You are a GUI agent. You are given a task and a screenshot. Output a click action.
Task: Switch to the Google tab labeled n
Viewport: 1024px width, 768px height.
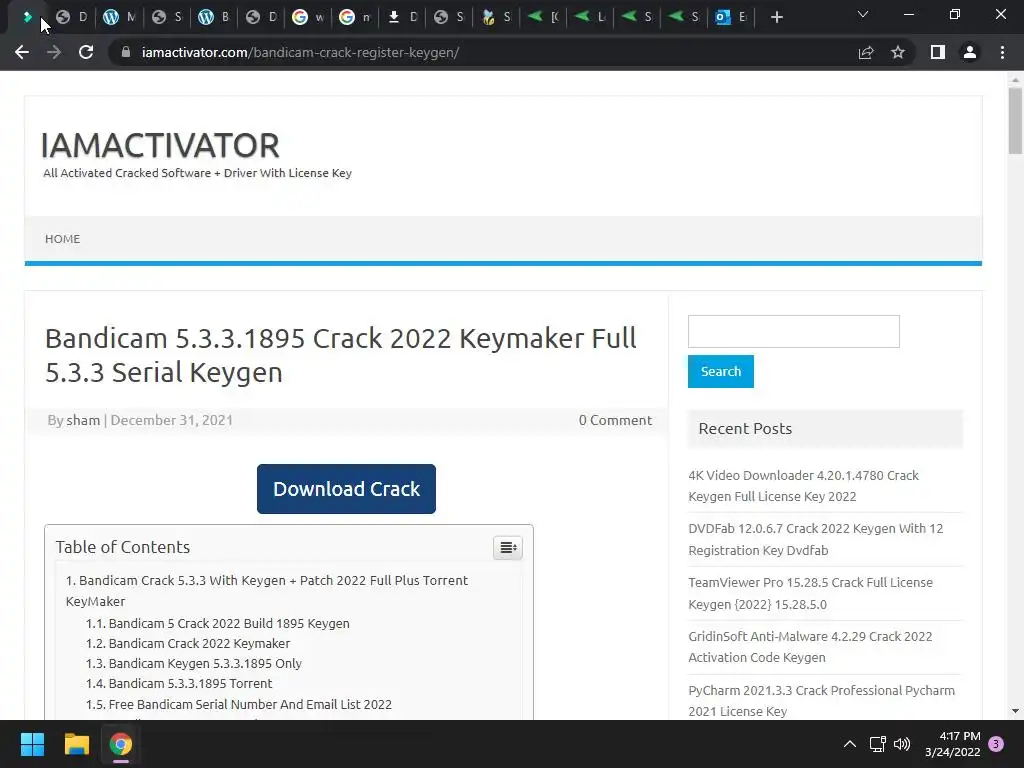355,17
